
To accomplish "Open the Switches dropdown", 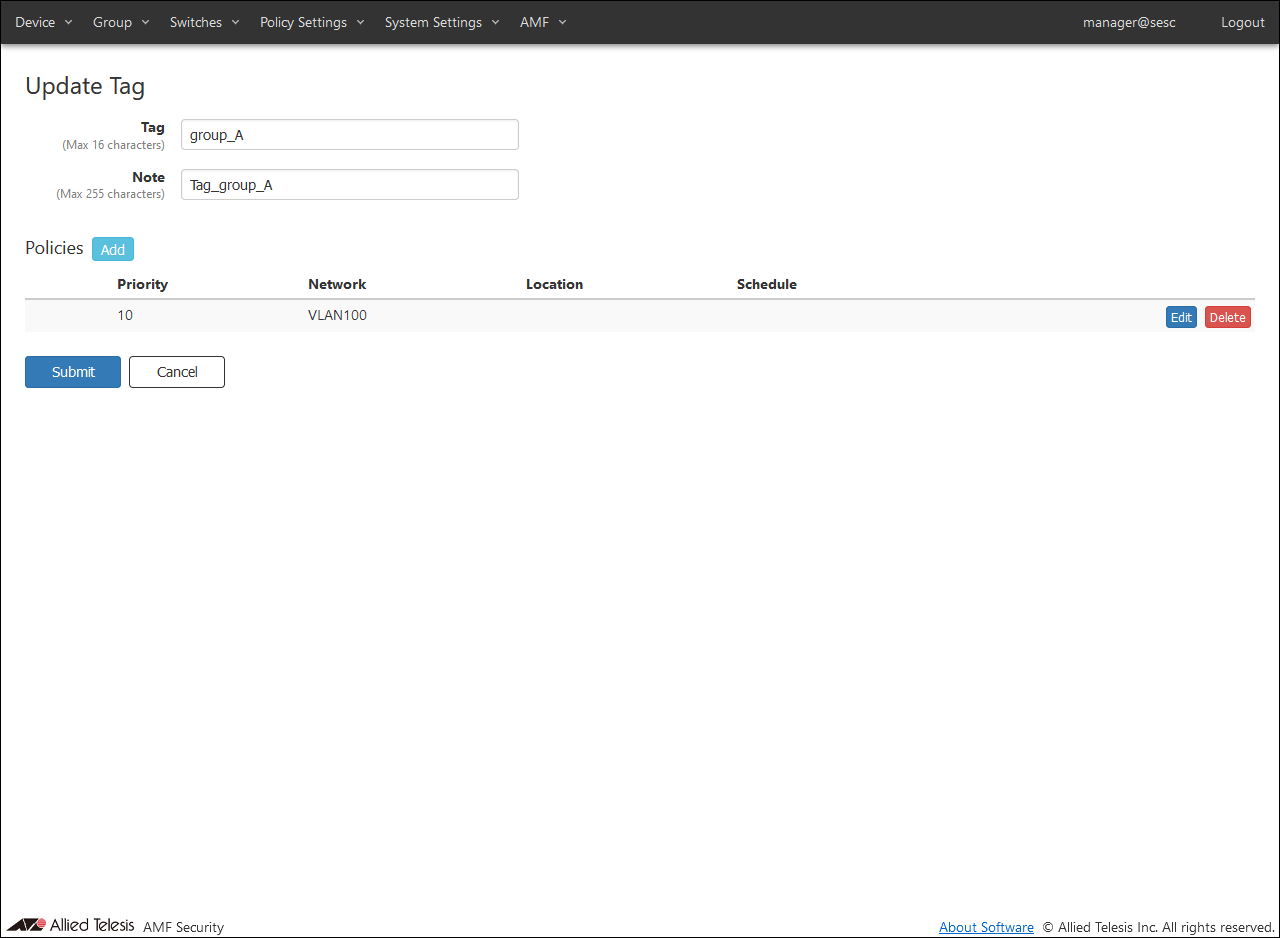I will tap(204, 22).
